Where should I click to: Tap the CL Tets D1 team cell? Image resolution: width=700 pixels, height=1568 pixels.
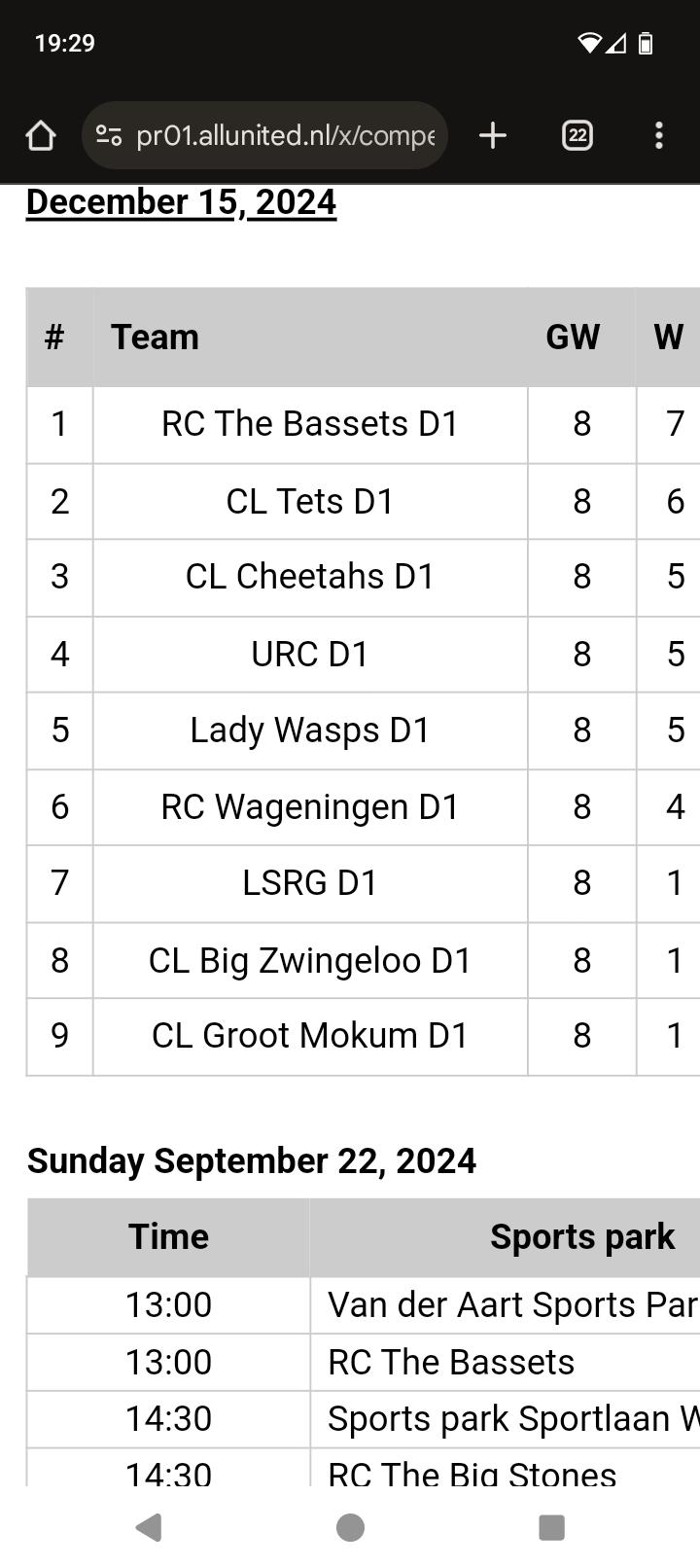pos(310,501)
